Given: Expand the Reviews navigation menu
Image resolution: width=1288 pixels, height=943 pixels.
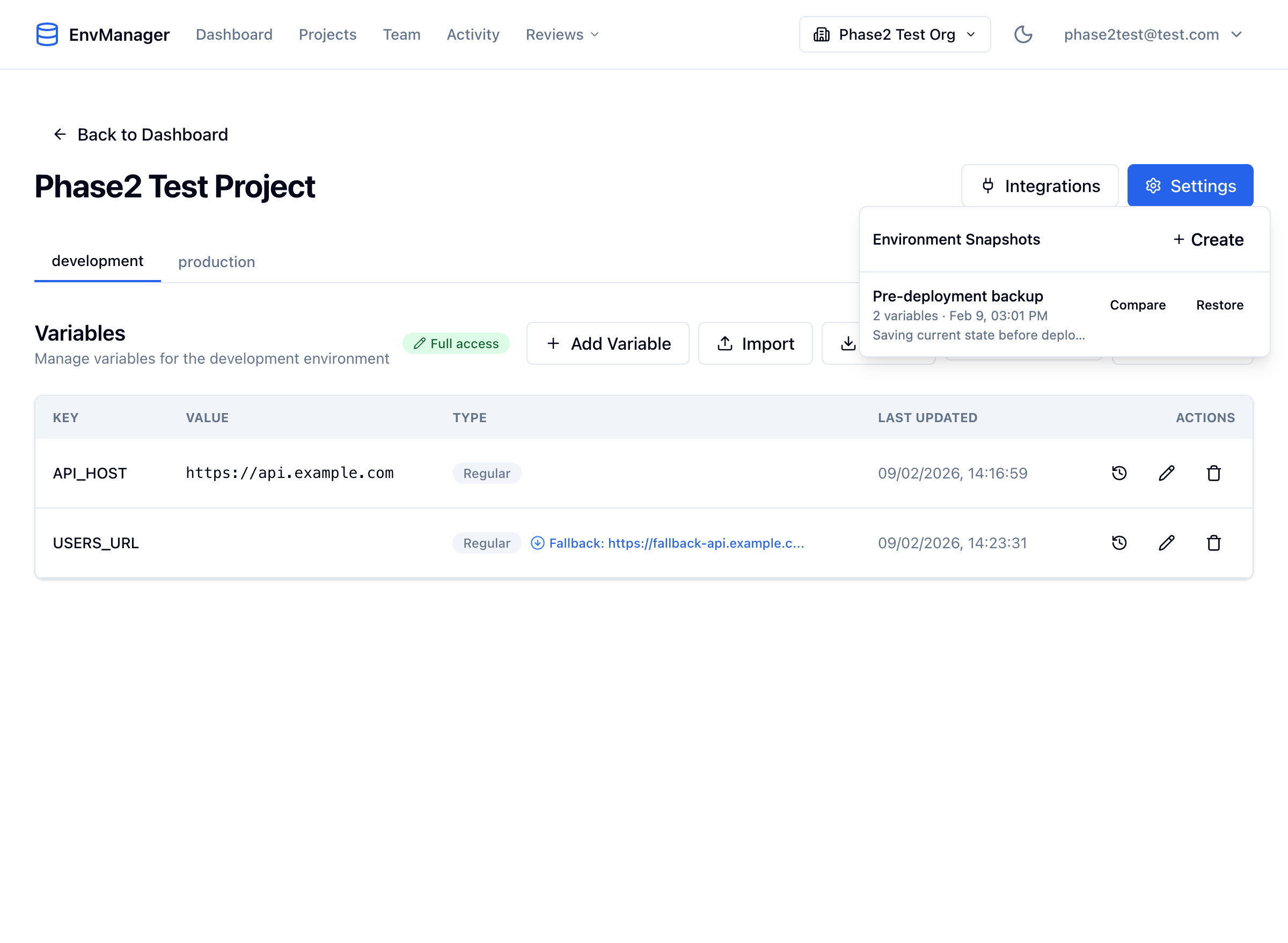Looking at the screenshot, I should [x=562, y=34].
